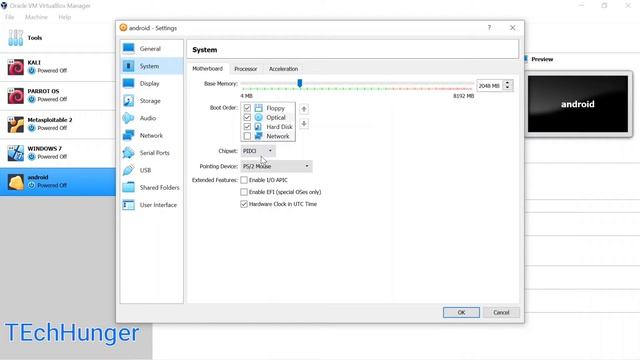Viewport: 640px width, 360px height.
Task: Toggle Hardware Clock in UTC Time
Action: 244,204
